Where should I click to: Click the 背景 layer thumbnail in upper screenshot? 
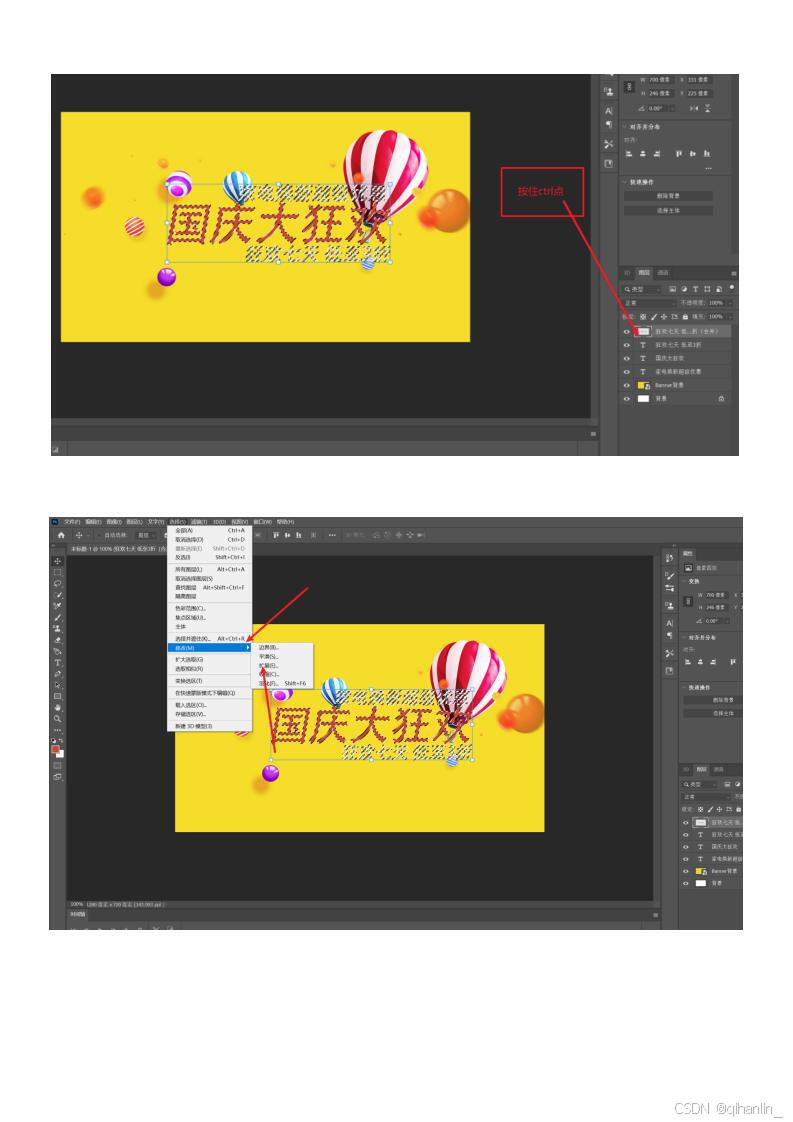click(643, 399)
